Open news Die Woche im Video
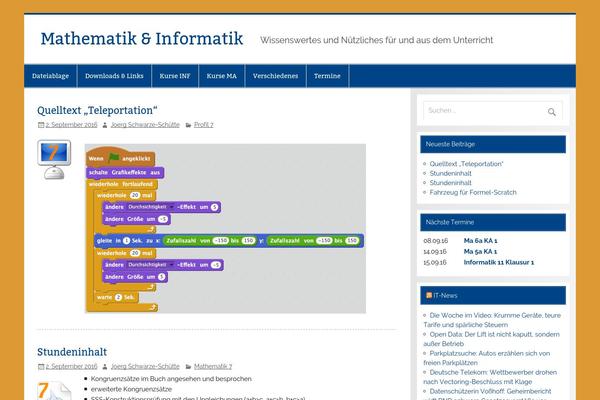 click(x=492, y=320)
